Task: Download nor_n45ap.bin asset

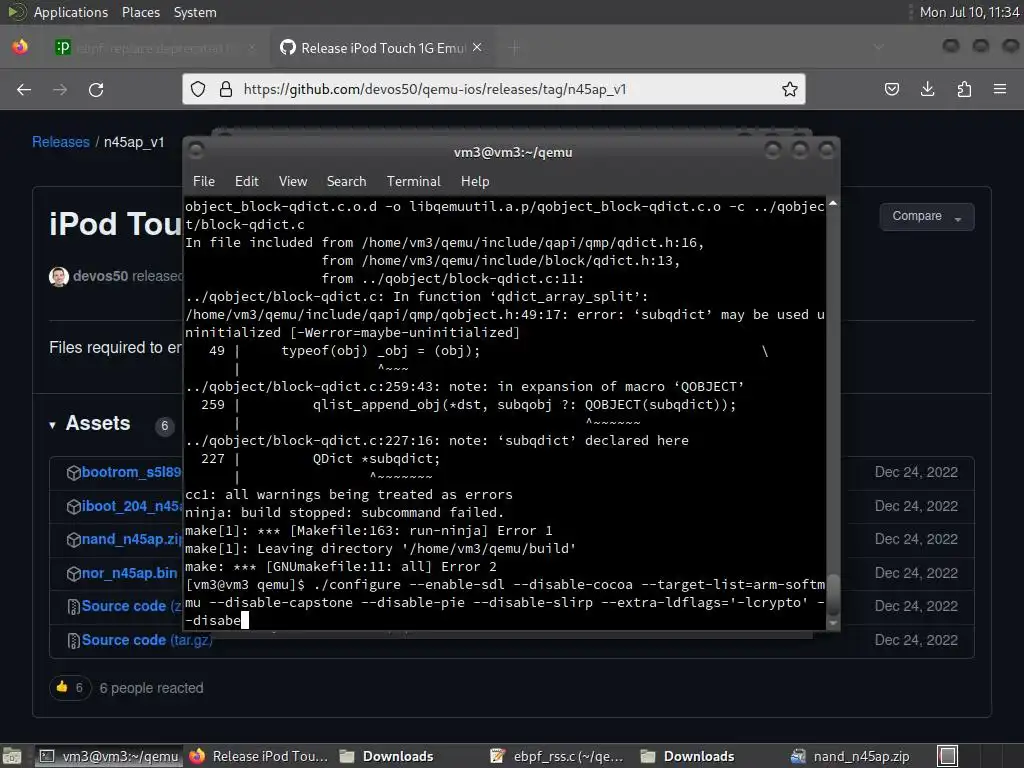Action: click(x=129, y=573)
